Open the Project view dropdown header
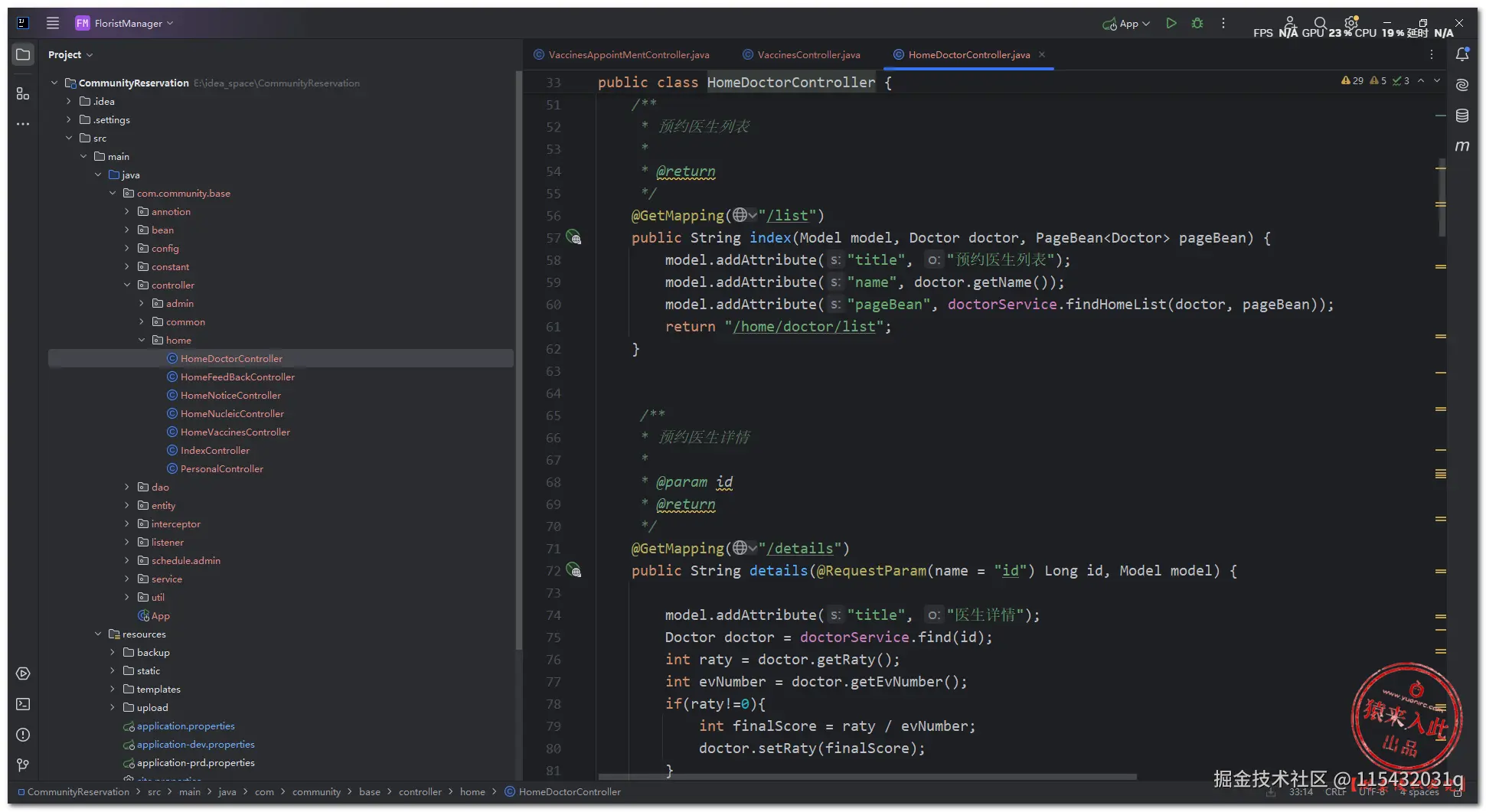This screenshot has height=812, width=1486. (x=70, y=54)
